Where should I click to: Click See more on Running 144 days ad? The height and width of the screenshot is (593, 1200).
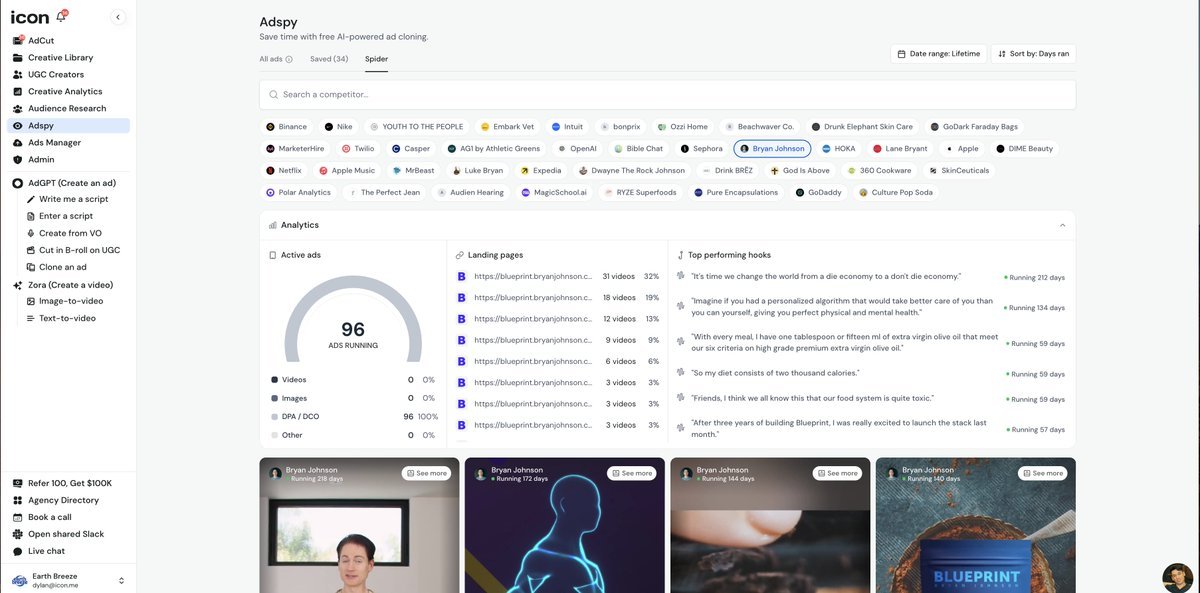[x=836, y=474]
